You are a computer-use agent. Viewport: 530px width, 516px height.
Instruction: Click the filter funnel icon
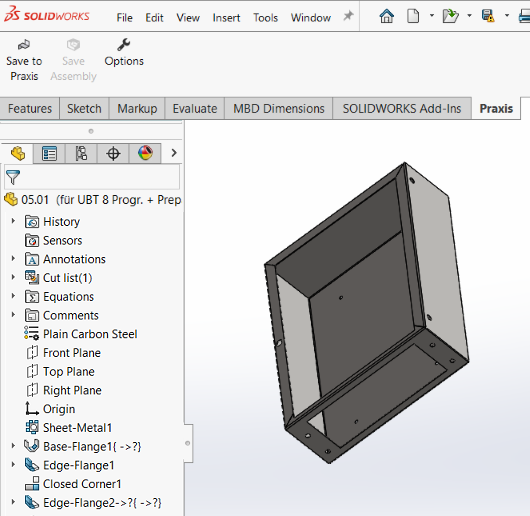pos(13,177)
